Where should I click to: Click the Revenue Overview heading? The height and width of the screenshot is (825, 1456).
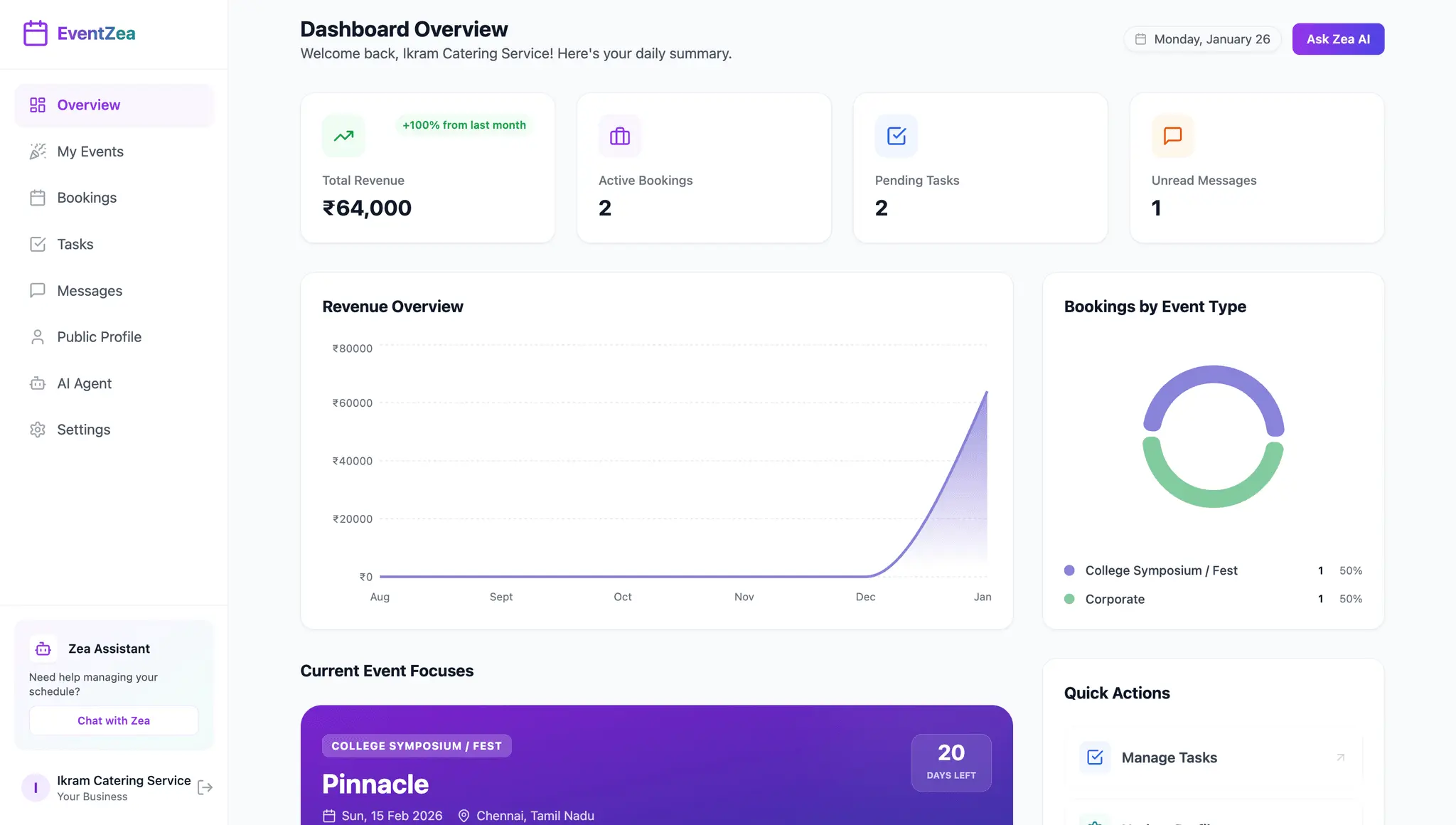392,307
